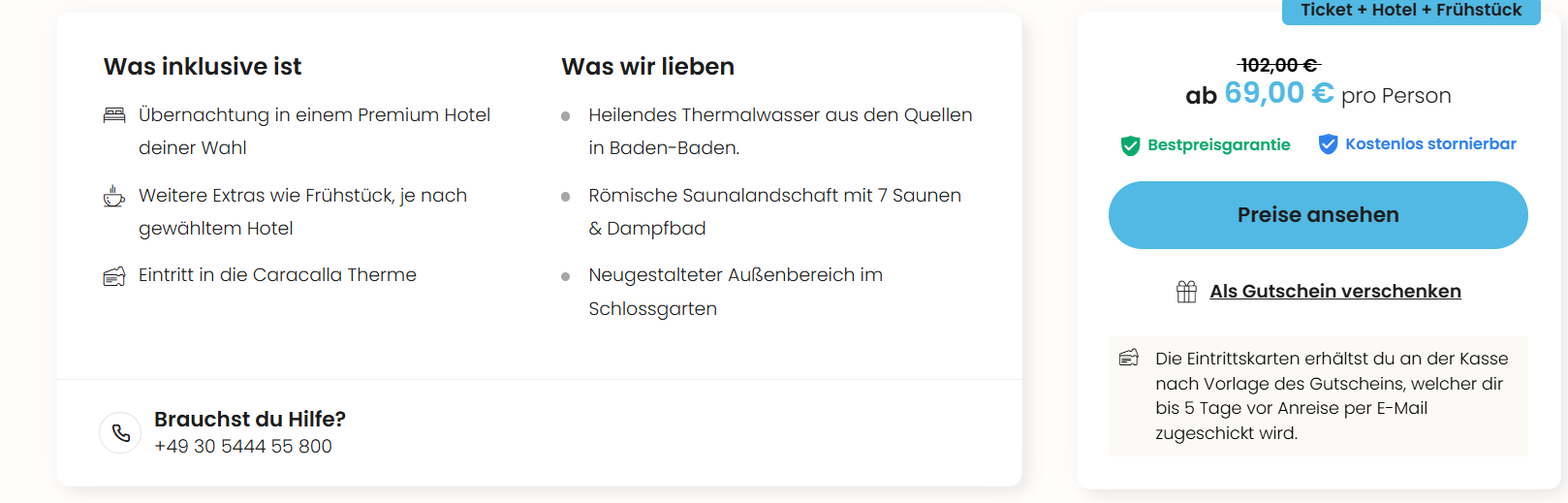Click the Bestpreisgarantie label
Screen dimensions: 1568x503
(1218, 145)
